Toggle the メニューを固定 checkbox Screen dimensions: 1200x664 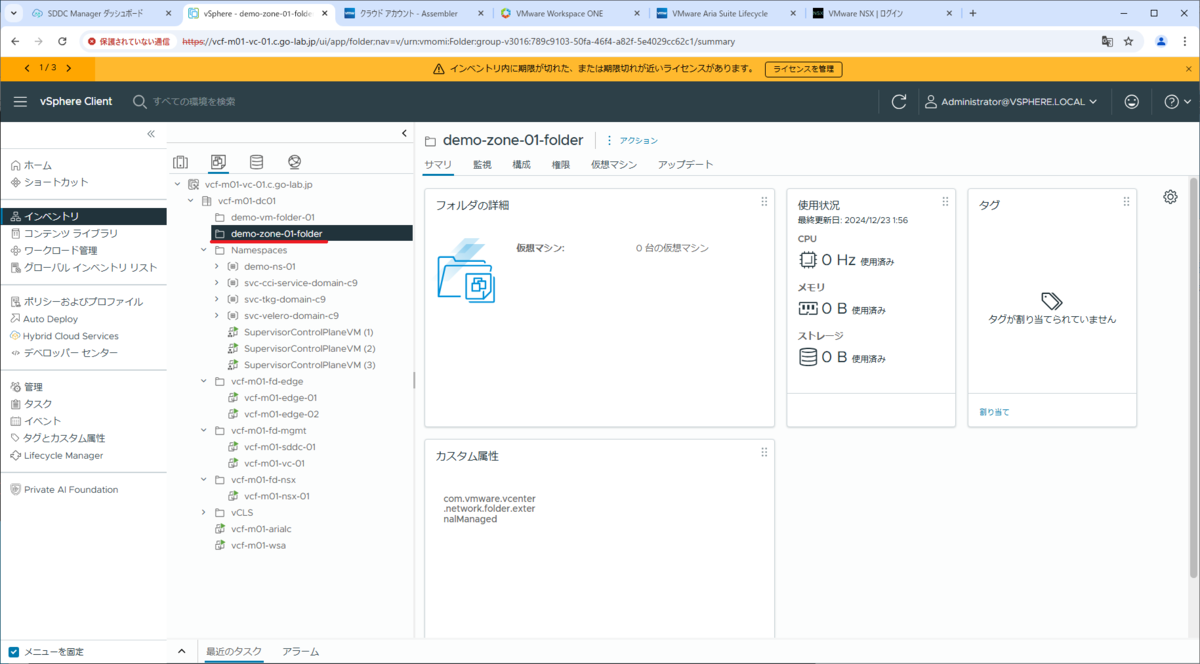click(x=14, y=652)
